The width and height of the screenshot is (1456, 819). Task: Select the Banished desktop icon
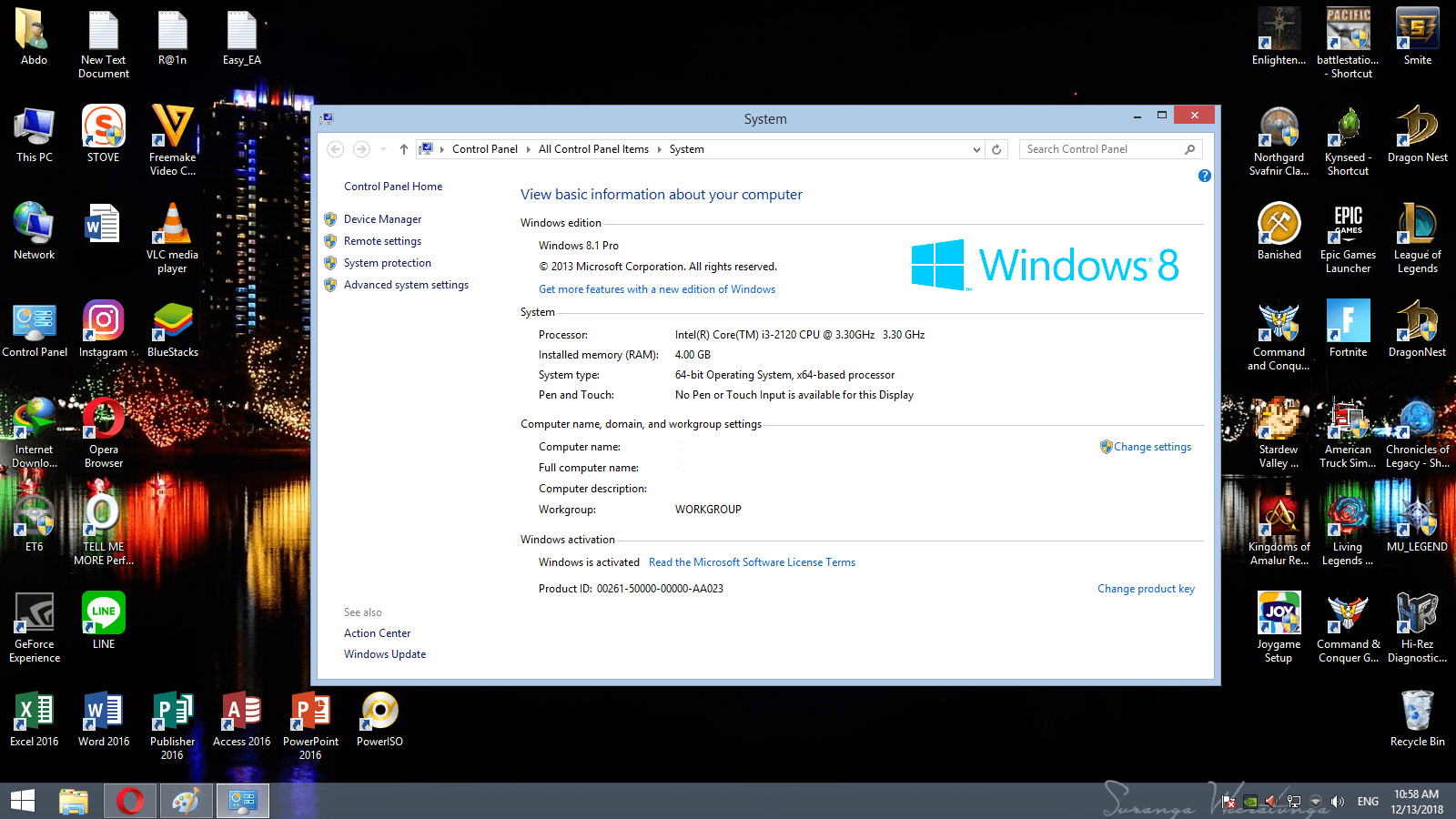pos(1279,232)
